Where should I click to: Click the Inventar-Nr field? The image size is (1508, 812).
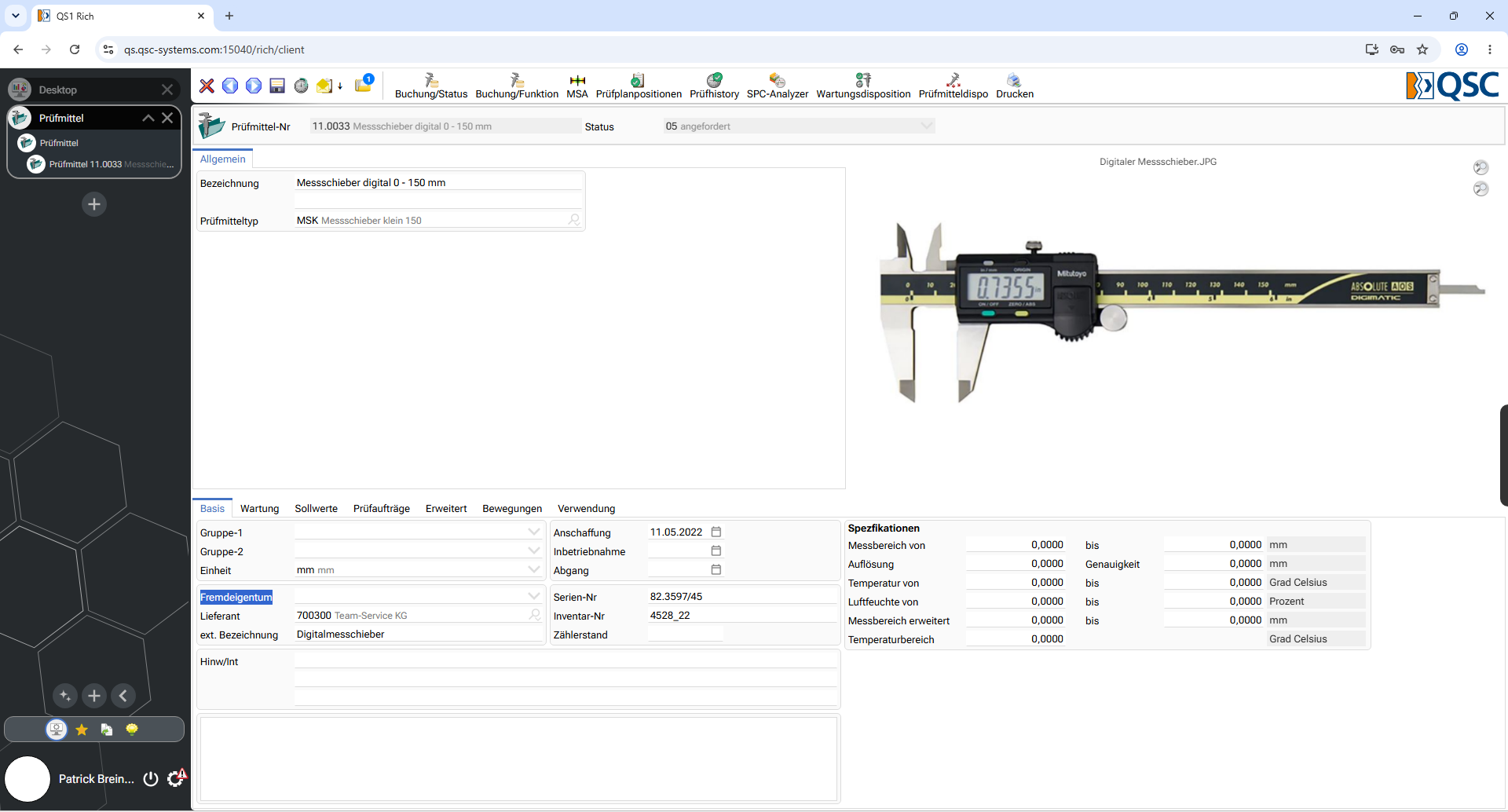(742, 615)
